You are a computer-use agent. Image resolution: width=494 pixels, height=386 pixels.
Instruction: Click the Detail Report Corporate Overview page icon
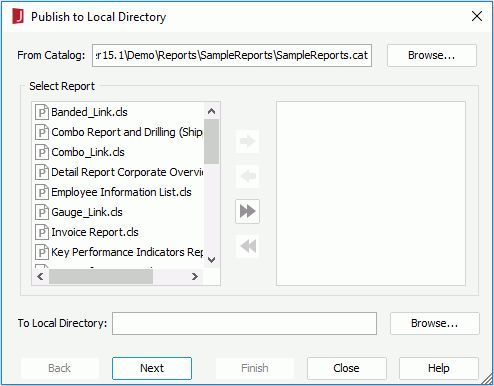click(42, 172)
